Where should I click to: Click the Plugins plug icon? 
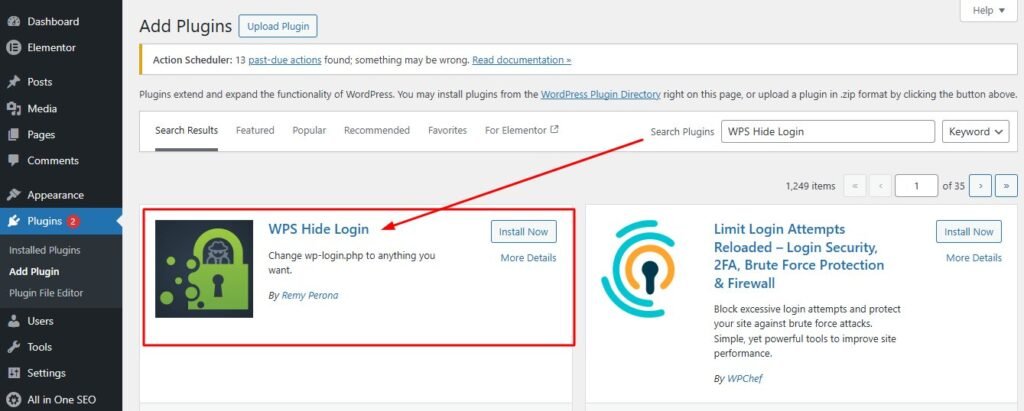(13, 221)
